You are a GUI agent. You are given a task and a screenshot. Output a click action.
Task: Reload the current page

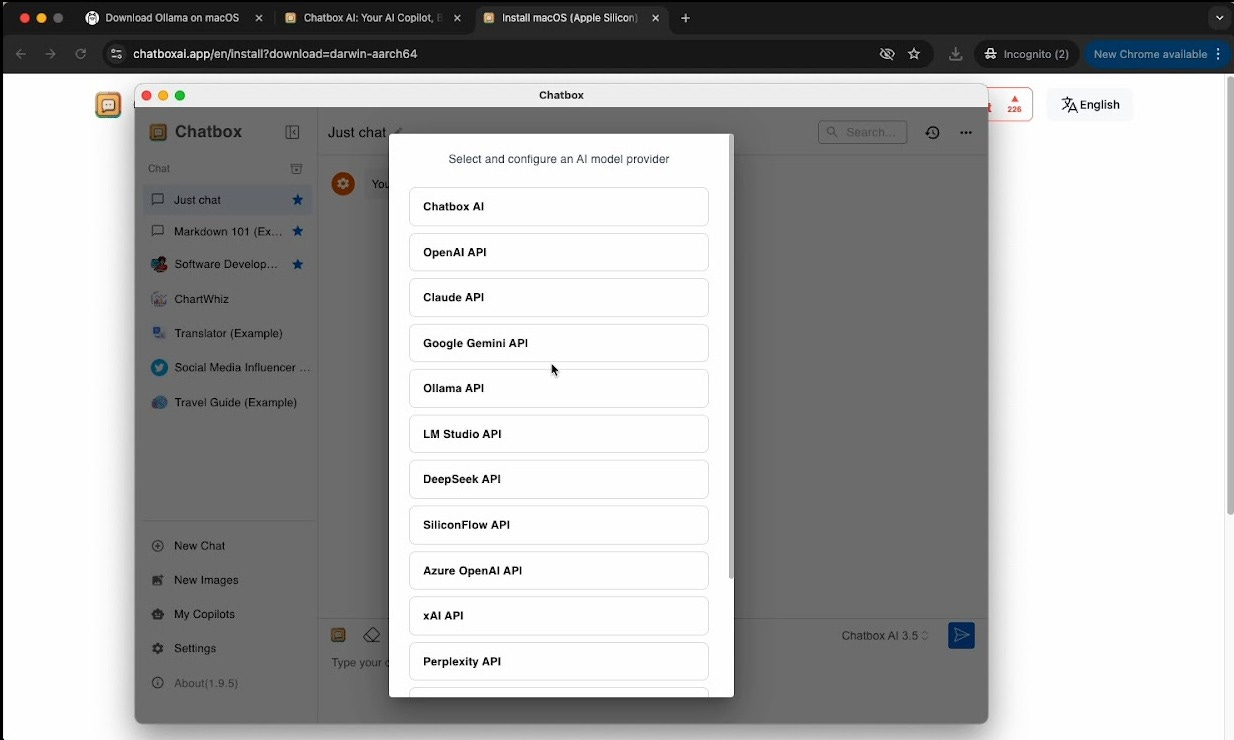point(81,54)
